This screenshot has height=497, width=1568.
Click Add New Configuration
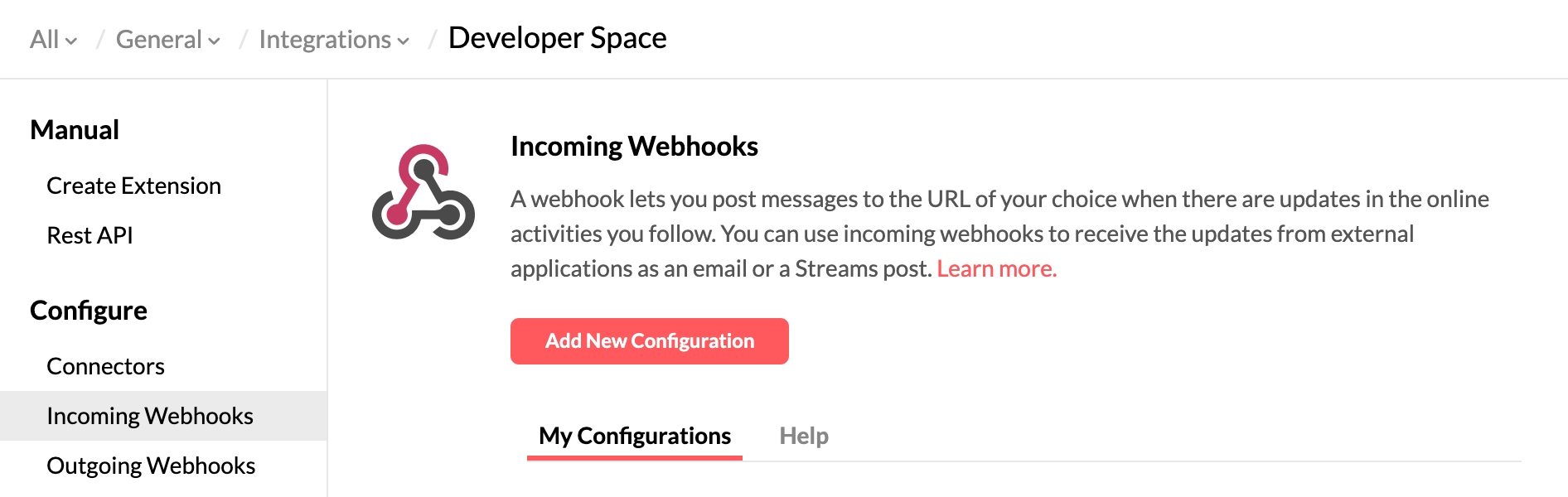(649, 340)
